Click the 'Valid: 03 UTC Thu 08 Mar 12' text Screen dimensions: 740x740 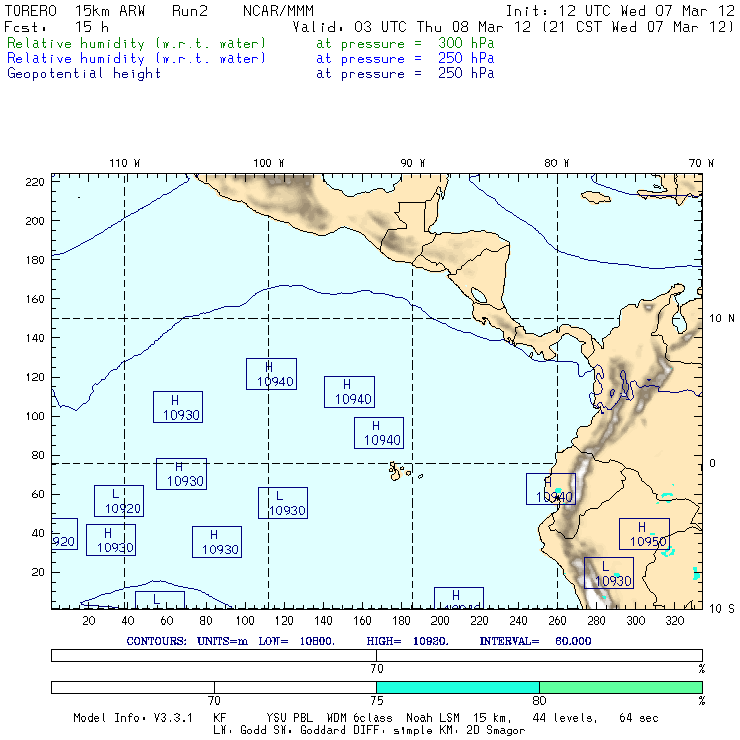[412, 27]
